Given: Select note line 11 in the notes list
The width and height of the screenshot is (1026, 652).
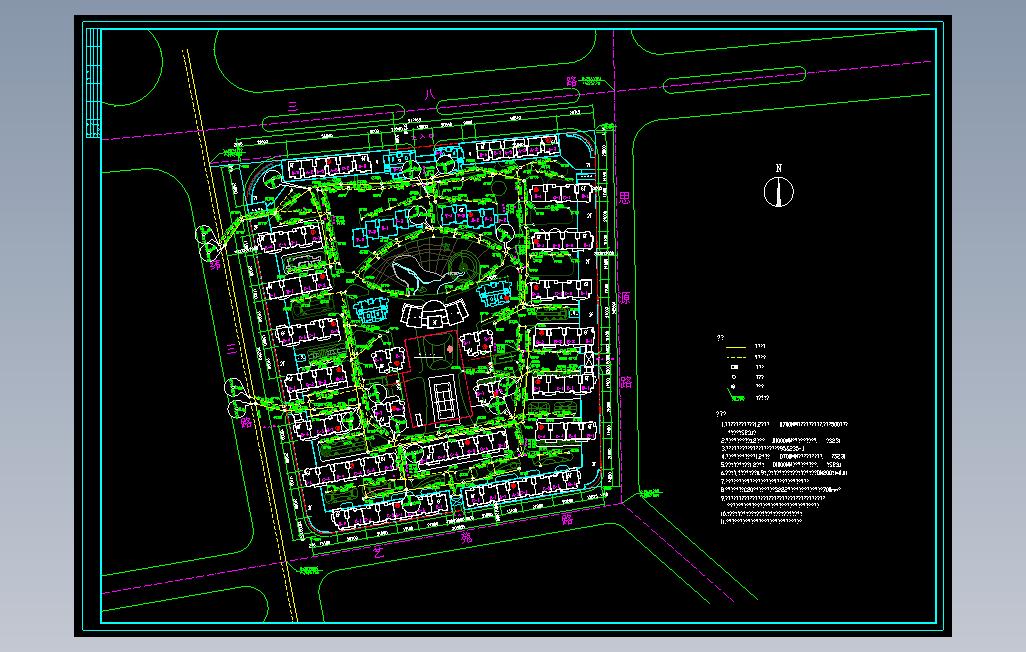Looking at the screenshot, I should (x=761, y=522).
